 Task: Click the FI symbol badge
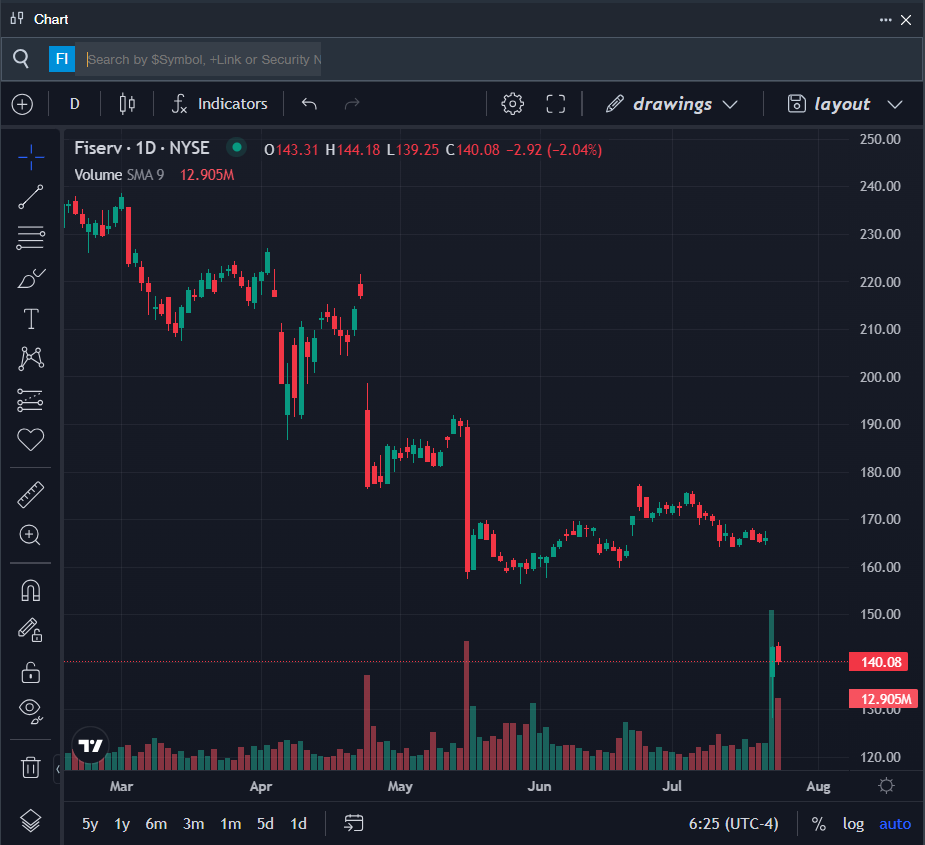tap(62, 59)
